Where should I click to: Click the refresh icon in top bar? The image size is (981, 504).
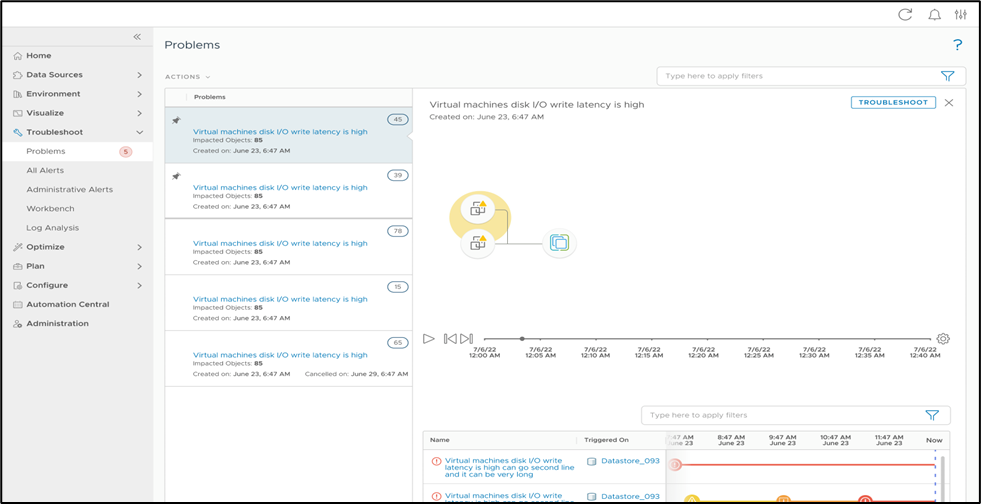[x=905, y=14]
